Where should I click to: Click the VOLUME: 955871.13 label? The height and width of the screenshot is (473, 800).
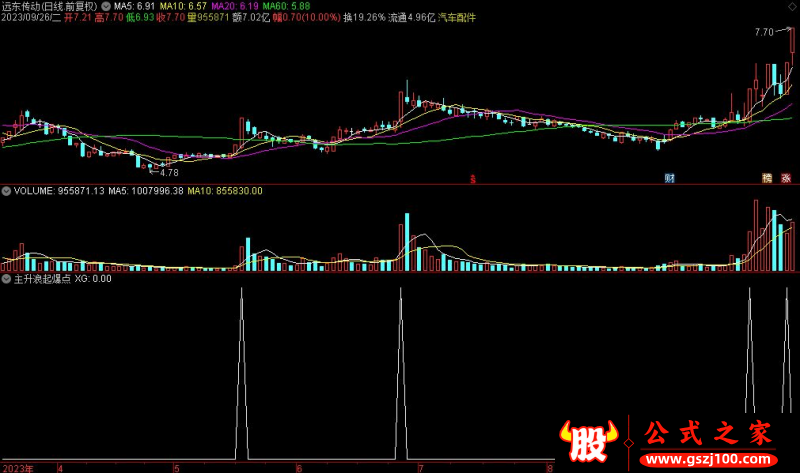[59, 191]
